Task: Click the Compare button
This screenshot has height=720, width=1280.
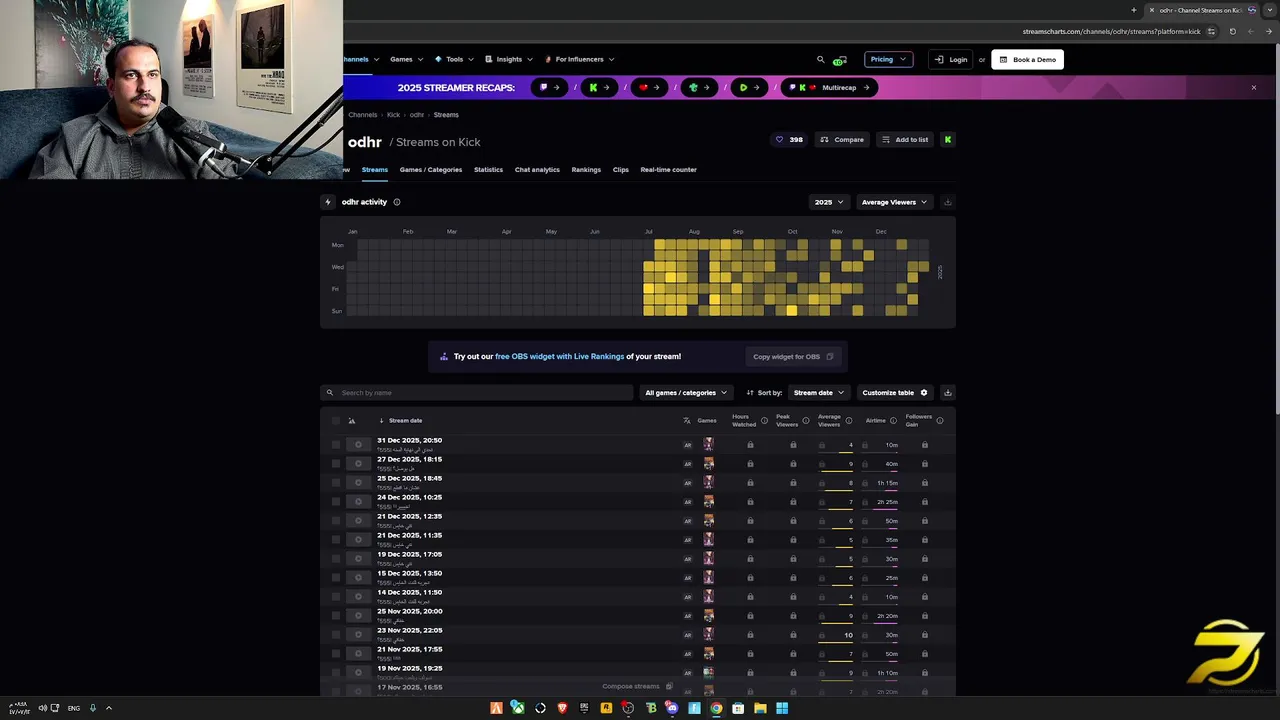Action: tap(841, 140)
